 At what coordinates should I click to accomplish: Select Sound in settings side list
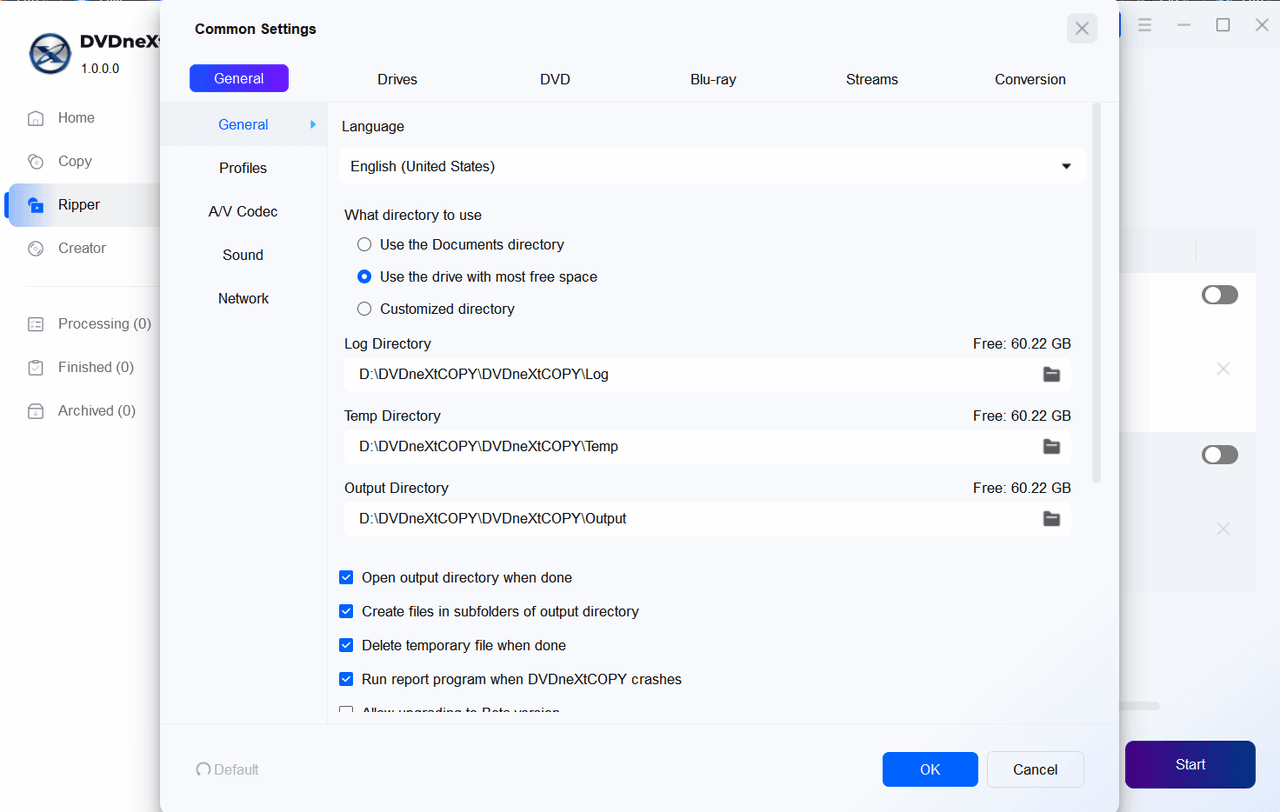coord(243,255)
